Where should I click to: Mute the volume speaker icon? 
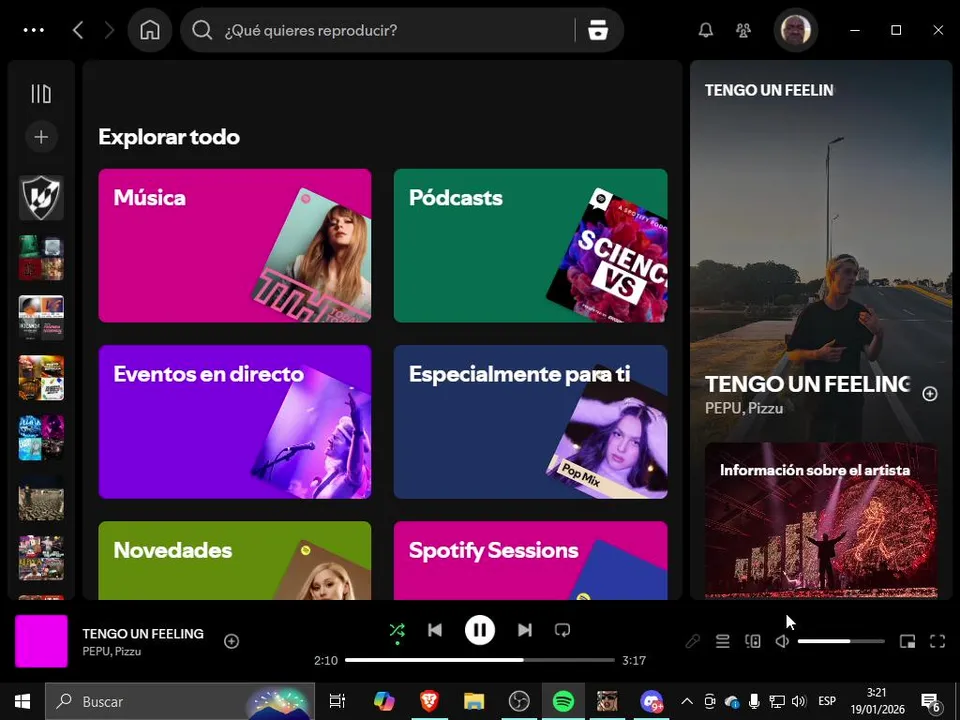(x=782, y=641)
